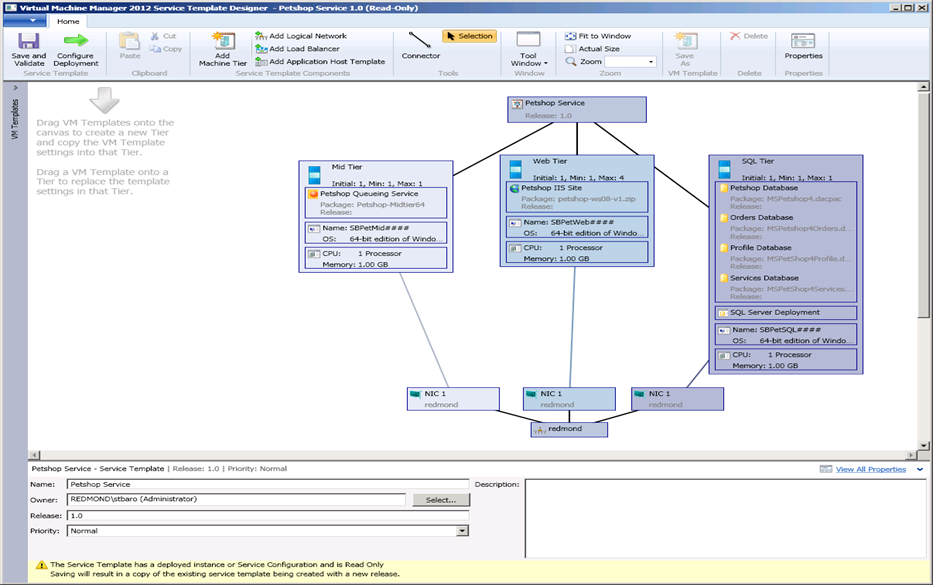Select the SBPetMid#### name box
This screenshot has width=933, height=585.
point(375,233)
